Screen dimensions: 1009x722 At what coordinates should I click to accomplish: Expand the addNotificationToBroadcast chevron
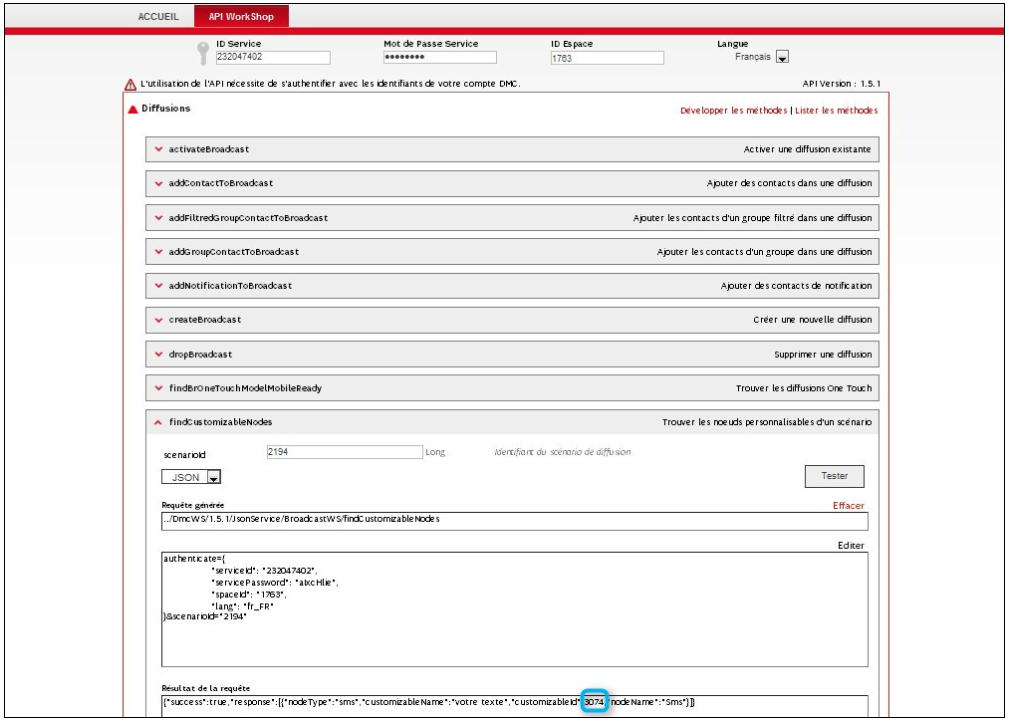[158, 286]
